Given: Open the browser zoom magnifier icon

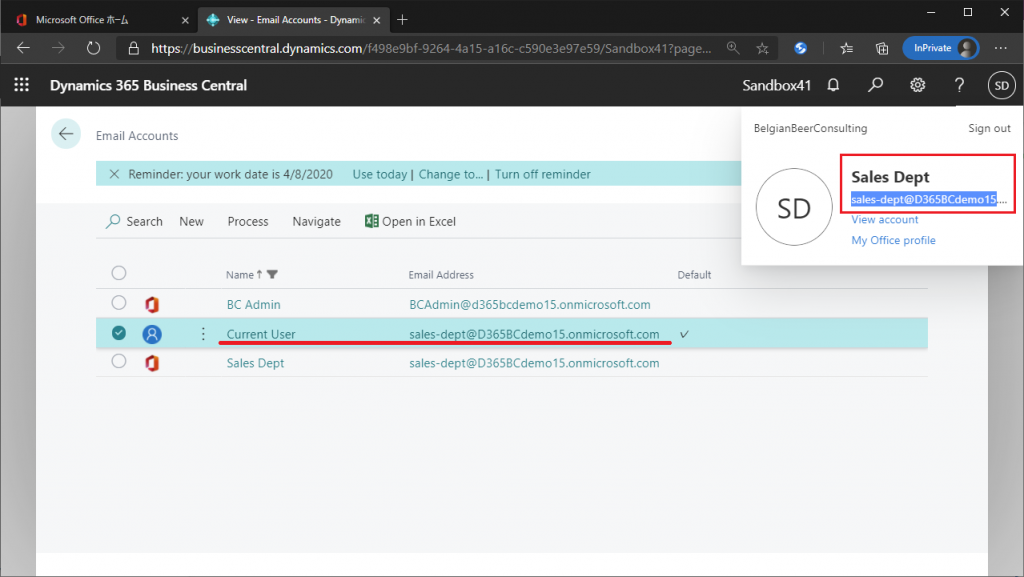Looking at the screenshot, I should click(733, 48).
